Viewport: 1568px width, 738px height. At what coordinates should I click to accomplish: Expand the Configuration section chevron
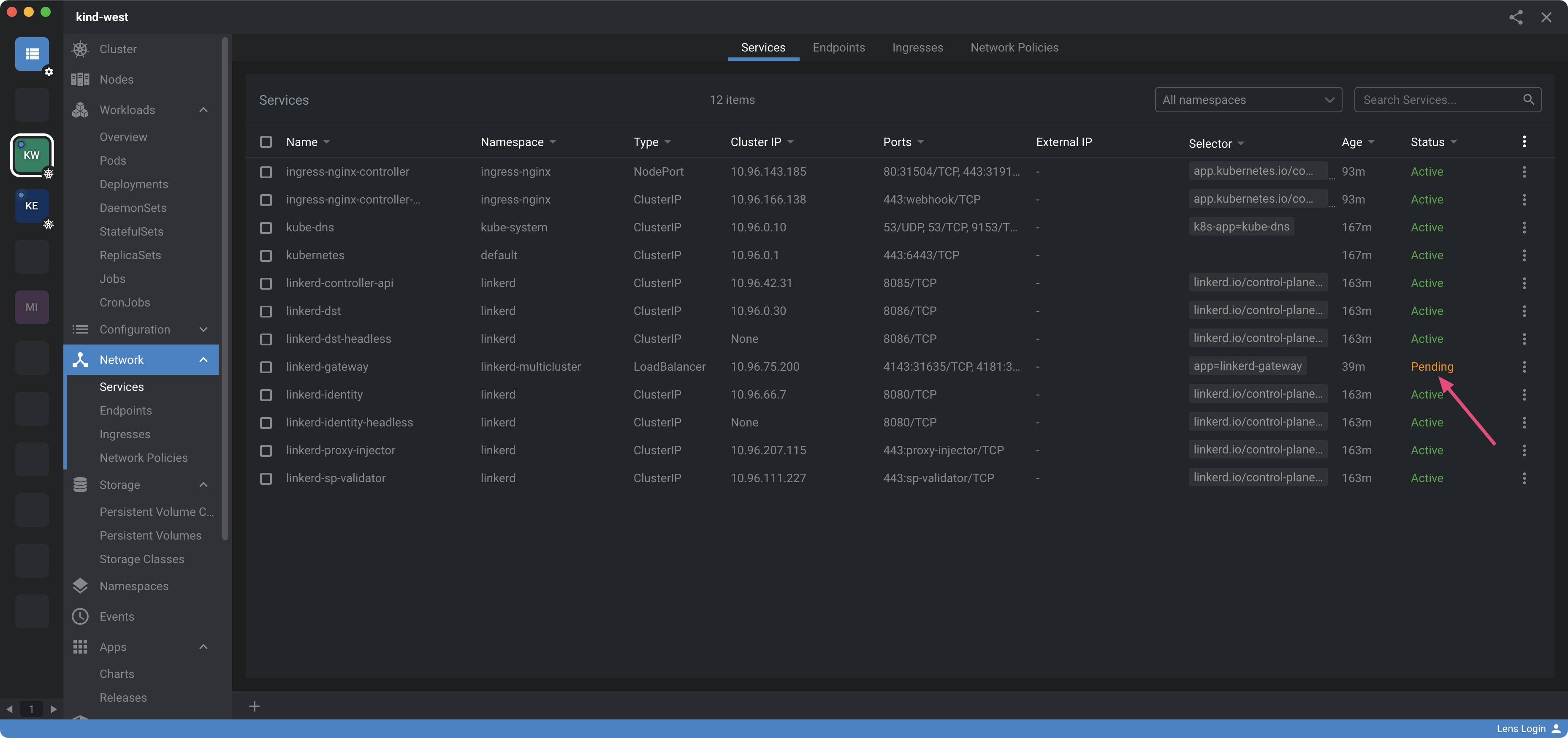[x=203, y=329]
